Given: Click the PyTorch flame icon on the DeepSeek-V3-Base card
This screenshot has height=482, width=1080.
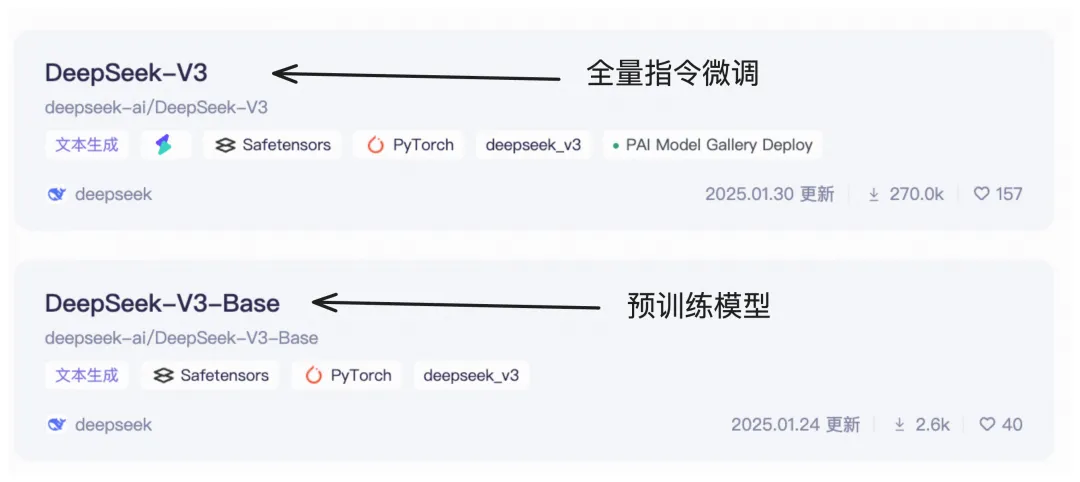Looking at the screenshot, I should [x=313, y=375].
